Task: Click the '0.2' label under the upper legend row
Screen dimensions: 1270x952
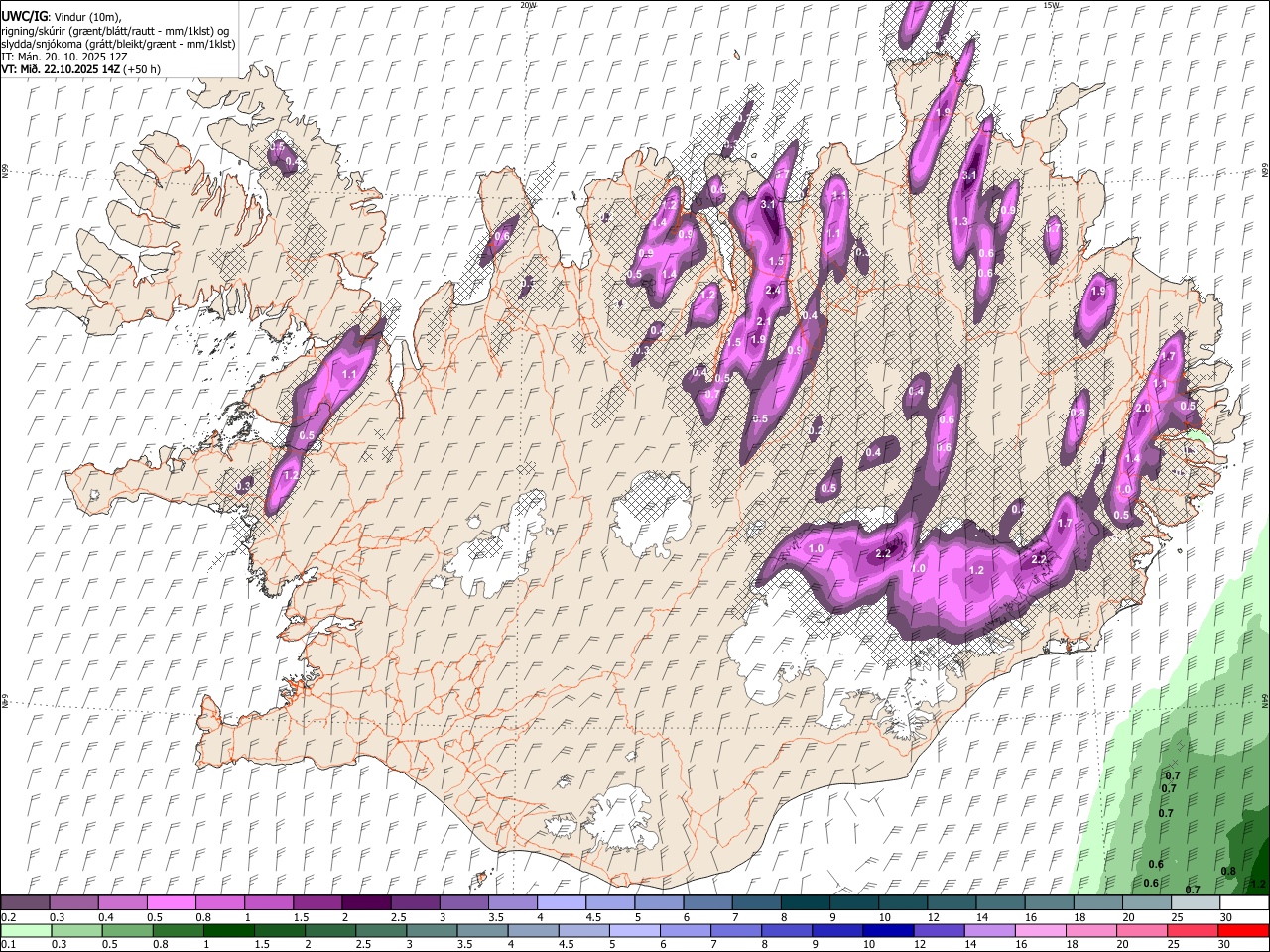Action: coord(8,917)
